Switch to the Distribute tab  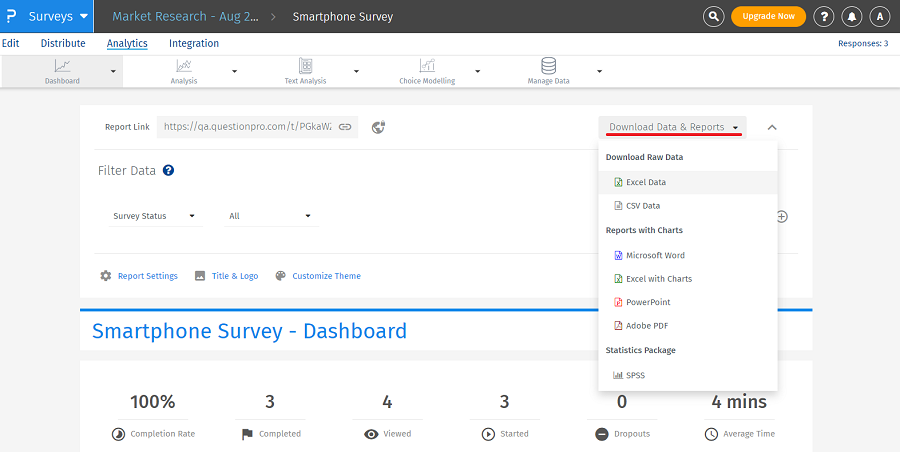[63, 43]
